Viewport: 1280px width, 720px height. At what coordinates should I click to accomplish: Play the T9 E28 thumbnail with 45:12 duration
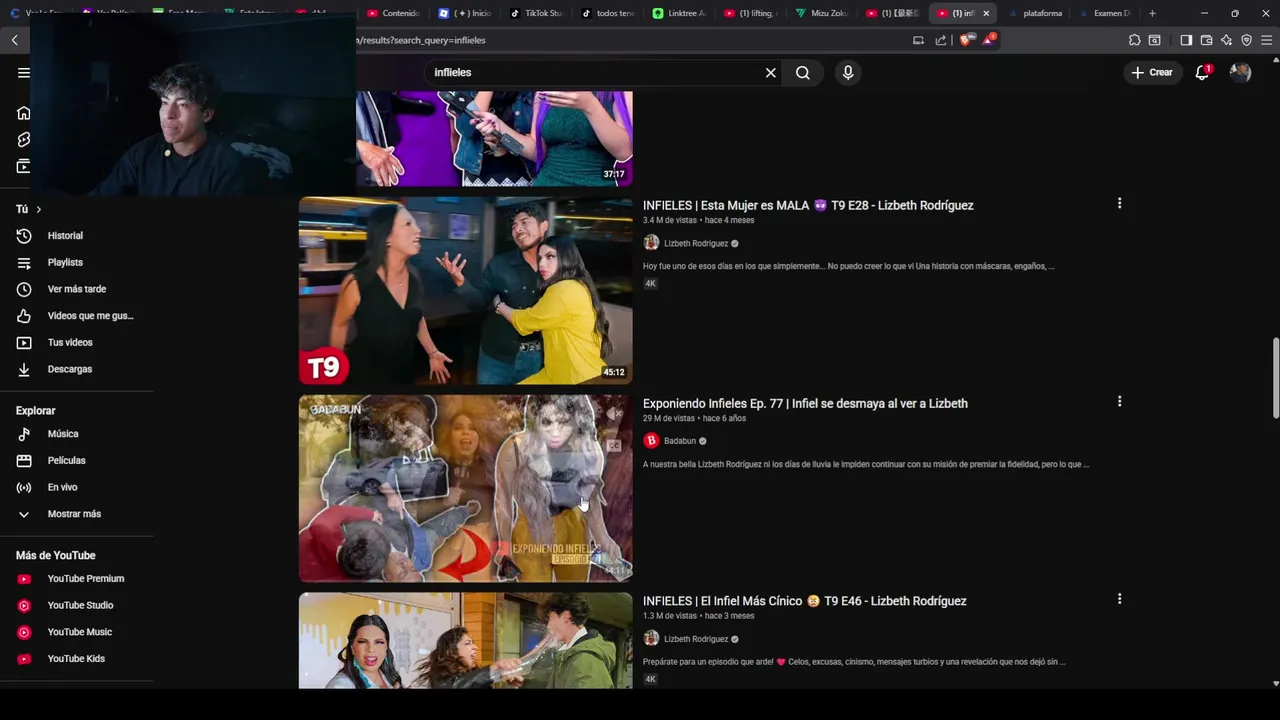[466, 290]
